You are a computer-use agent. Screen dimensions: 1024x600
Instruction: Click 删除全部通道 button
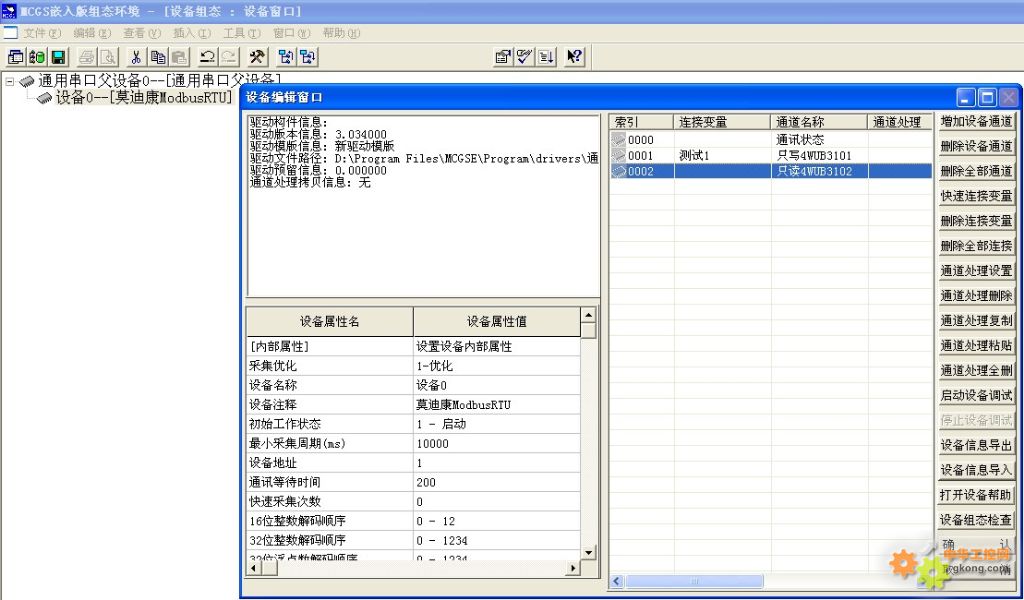click(976, 171)
